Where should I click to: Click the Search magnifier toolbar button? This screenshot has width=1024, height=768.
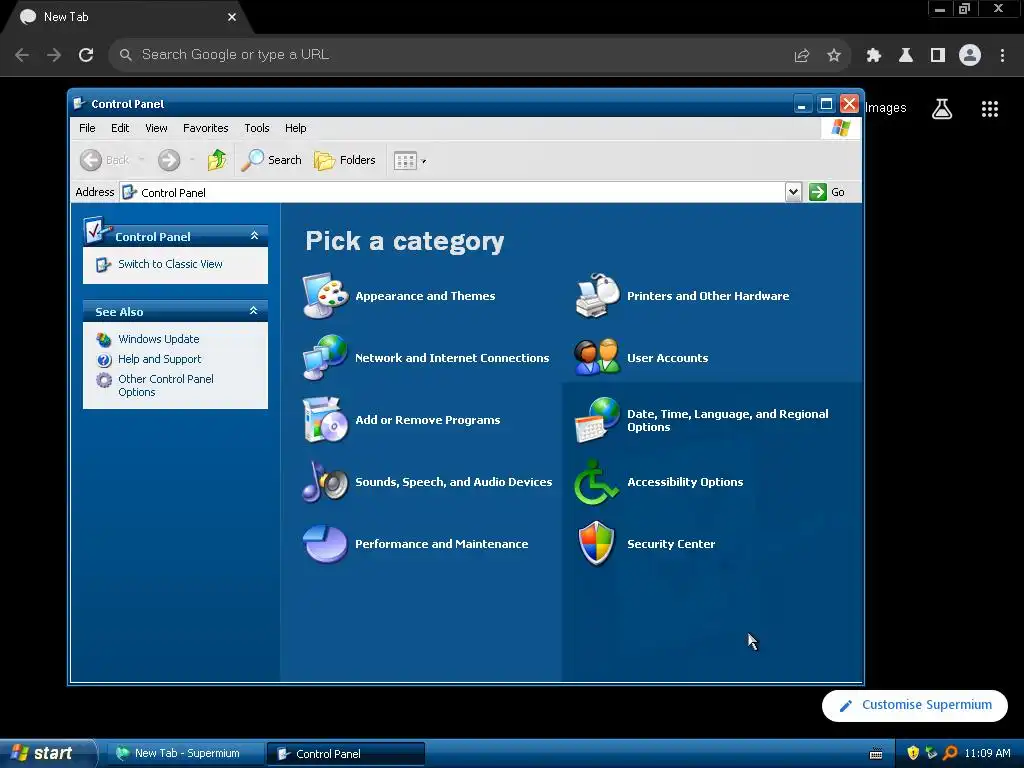(272, 160)
